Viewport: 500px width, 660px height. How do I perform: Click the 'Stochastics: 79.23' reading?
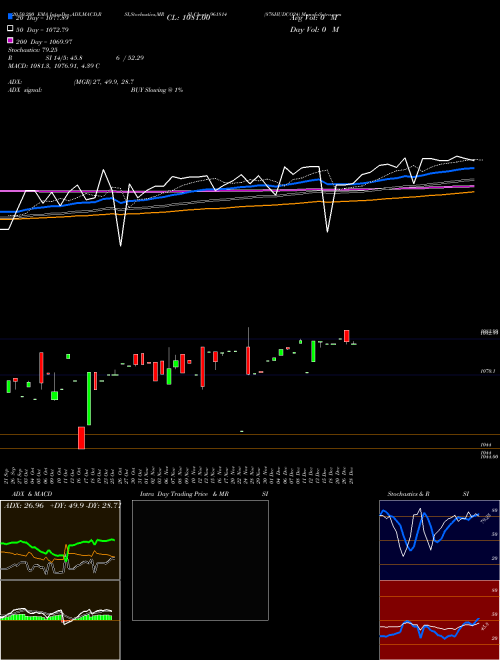point(33,50)
